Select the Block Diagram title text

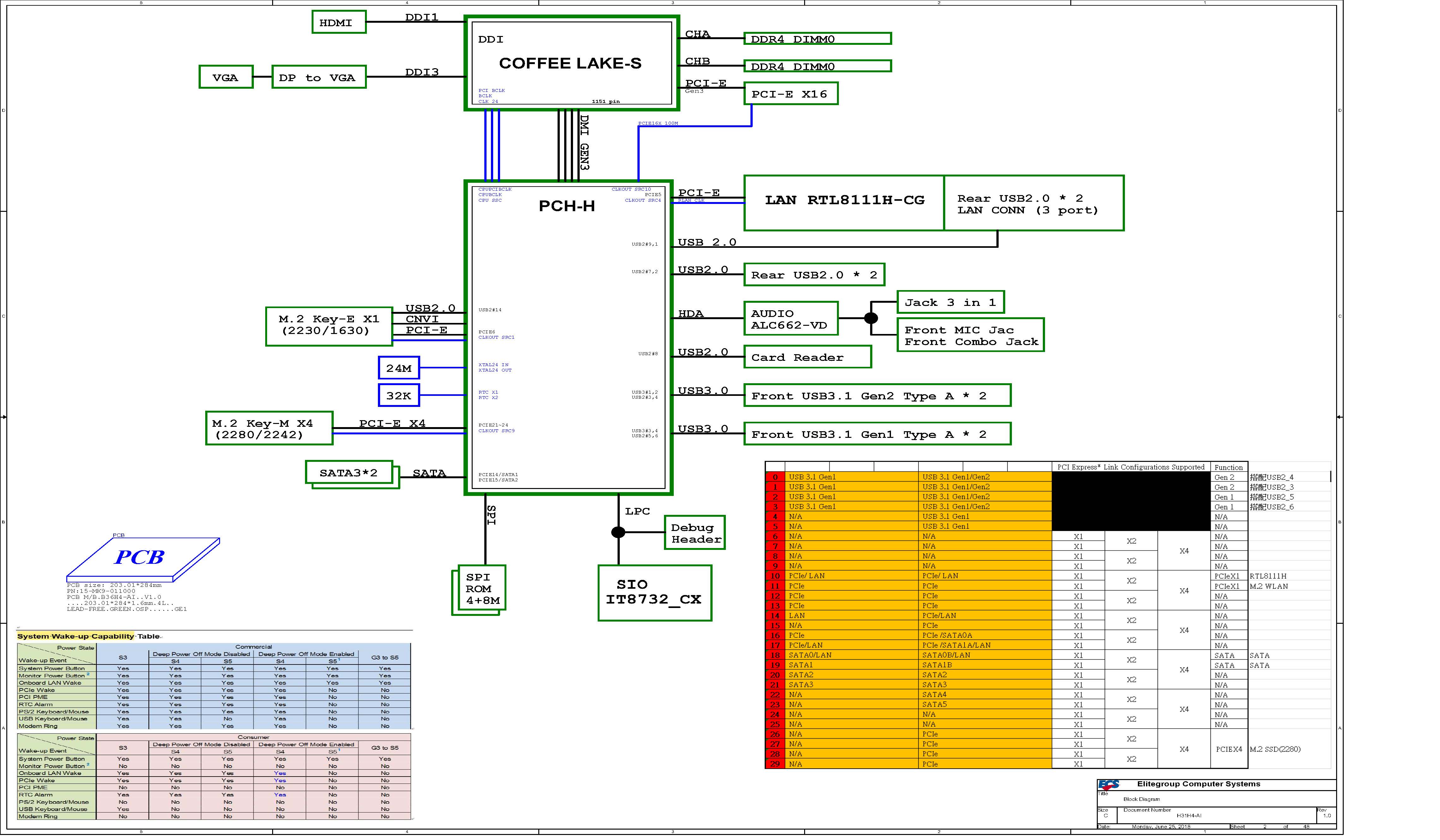click(x=1141, y=799)
